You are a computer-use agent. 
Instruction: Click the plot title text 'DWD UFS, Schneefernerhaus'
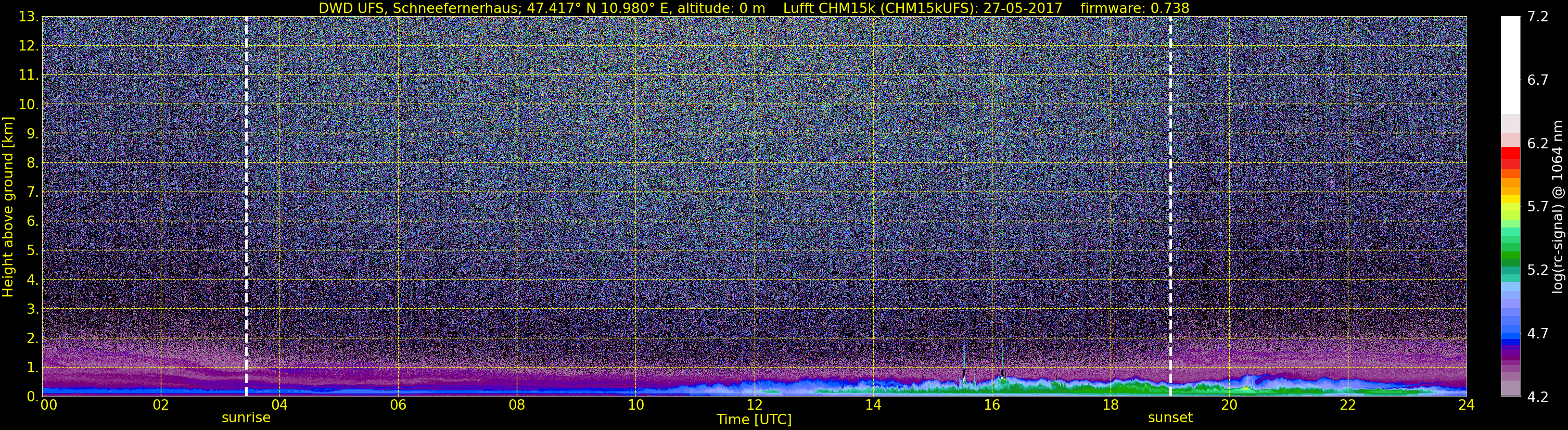(420, 8)
